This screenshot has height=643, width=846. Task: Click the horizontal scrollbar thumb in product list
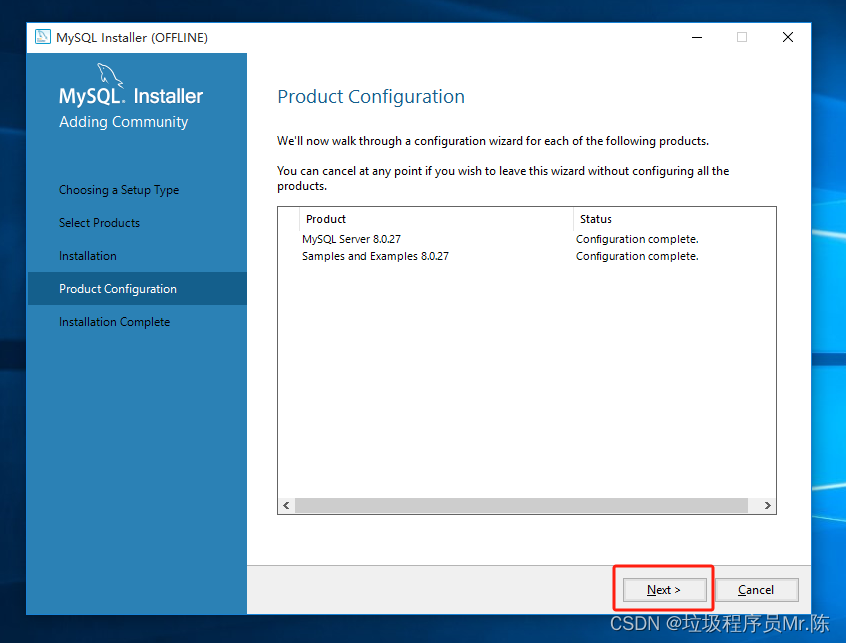(521, 505)
